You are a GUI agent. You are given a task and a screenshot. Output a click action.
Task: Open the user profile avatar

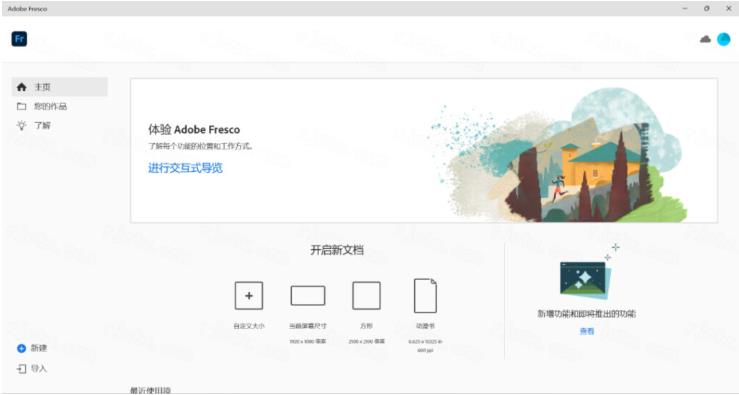pos(723,40)
